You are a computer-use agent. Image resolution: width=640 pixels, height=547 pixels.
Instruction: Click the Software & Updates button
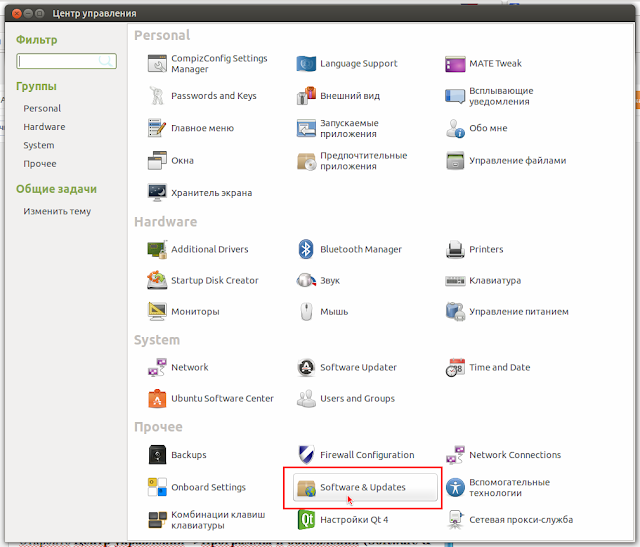click(365, 487)
